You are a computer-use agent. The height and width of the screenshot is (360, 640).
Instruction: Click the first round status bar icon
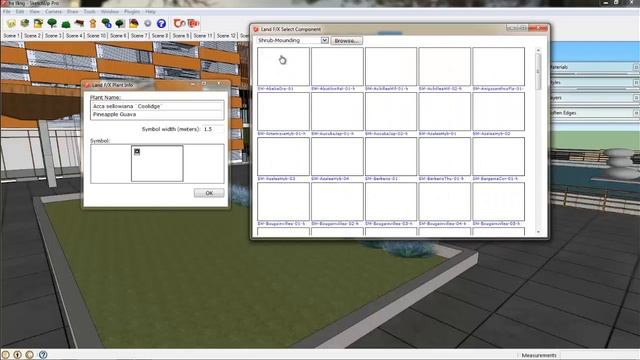(5, 355)
